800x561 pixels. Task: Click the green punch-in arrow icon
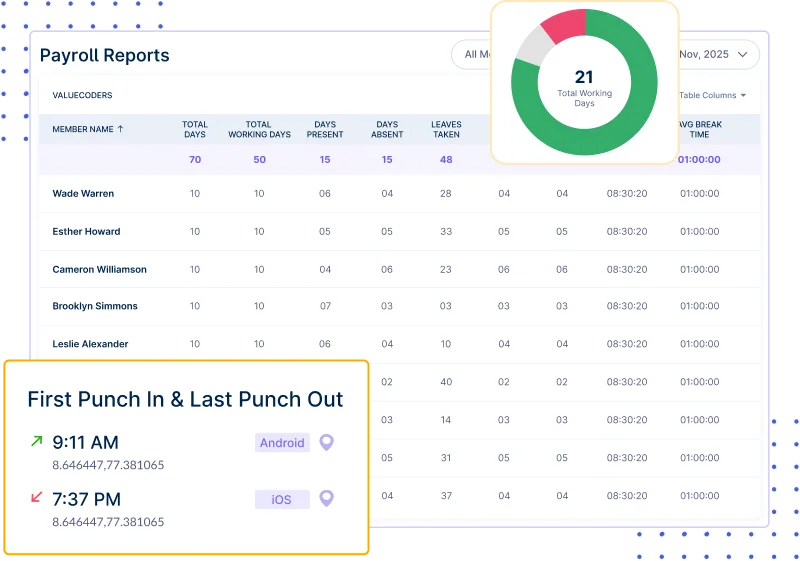click(x=37, y=441)
